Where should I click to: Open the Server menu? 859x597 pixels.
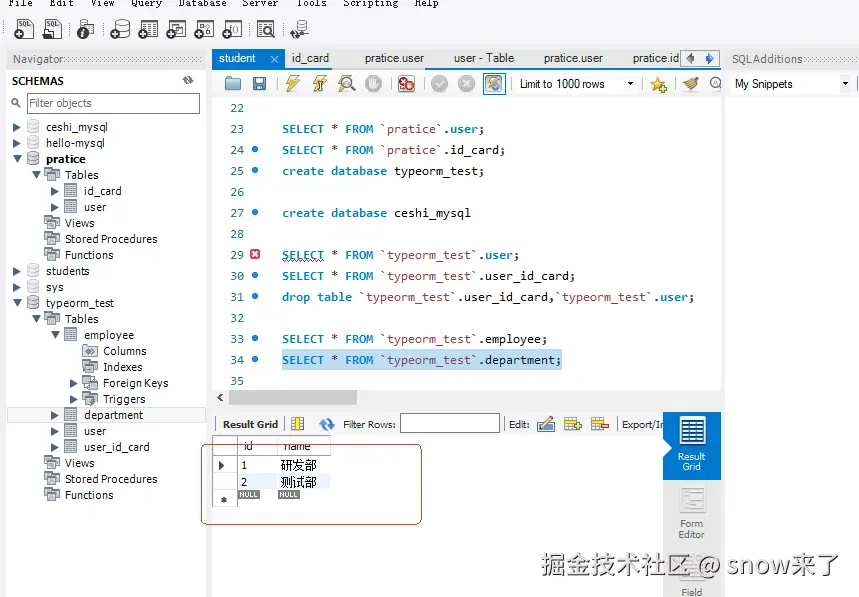[260, 3]
